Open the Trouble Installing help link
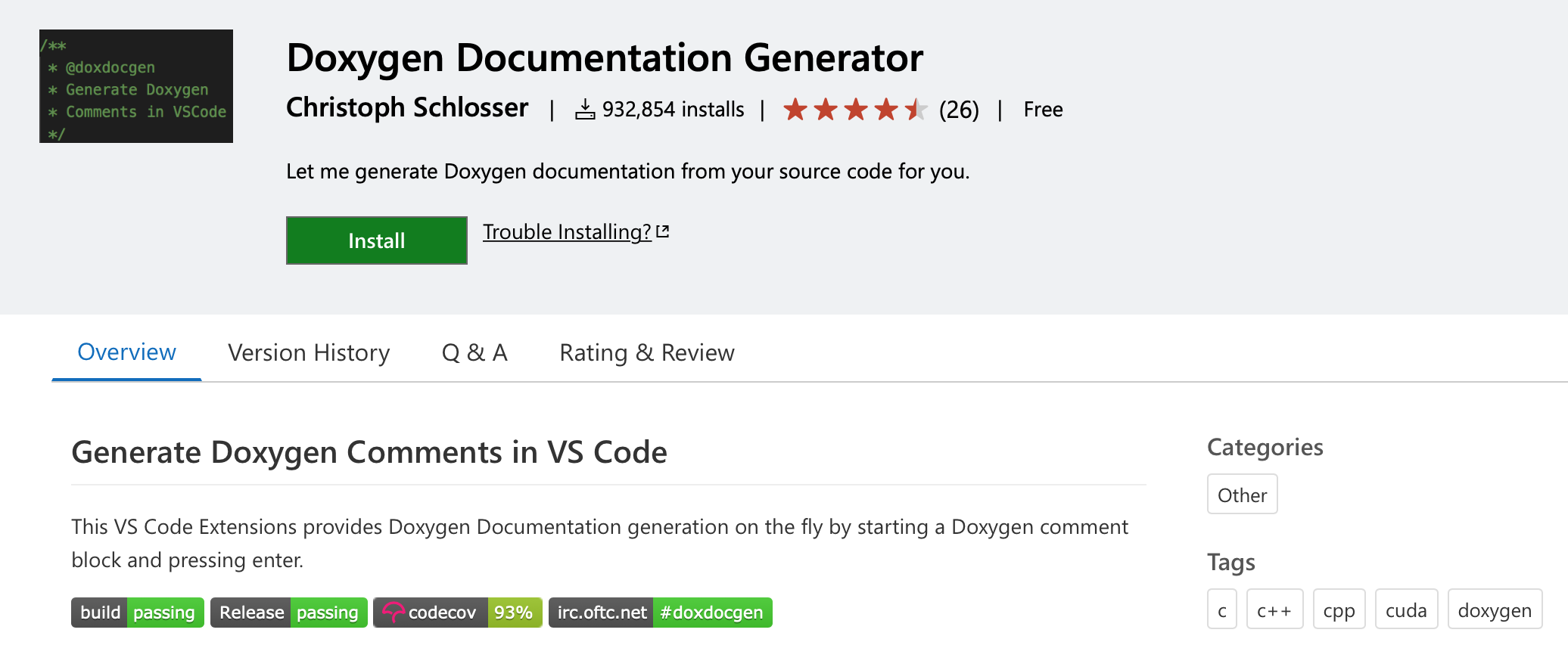This screenshot has width=1568, height=670. (x=566, y=231)
